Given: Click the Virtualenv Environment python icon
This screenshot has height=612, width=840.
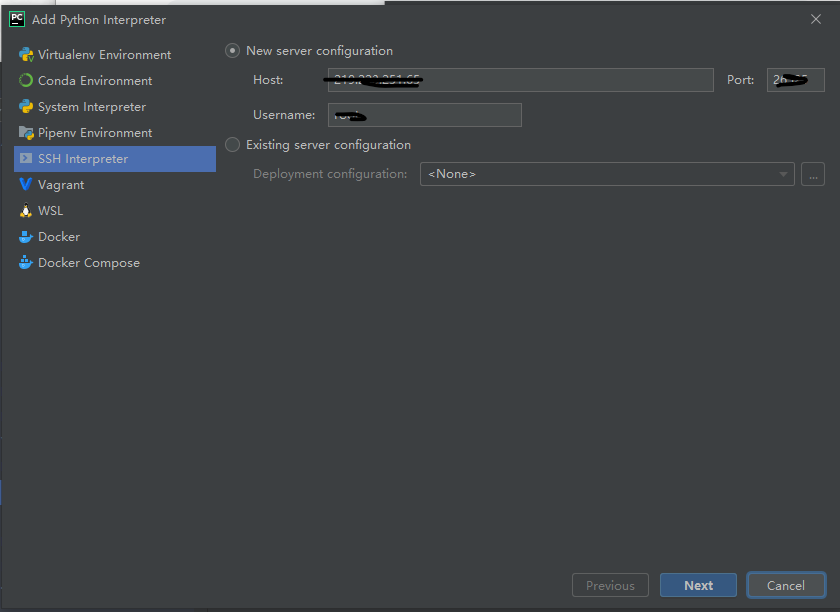Looking at the screenshot, I should (x=26, y=55).
